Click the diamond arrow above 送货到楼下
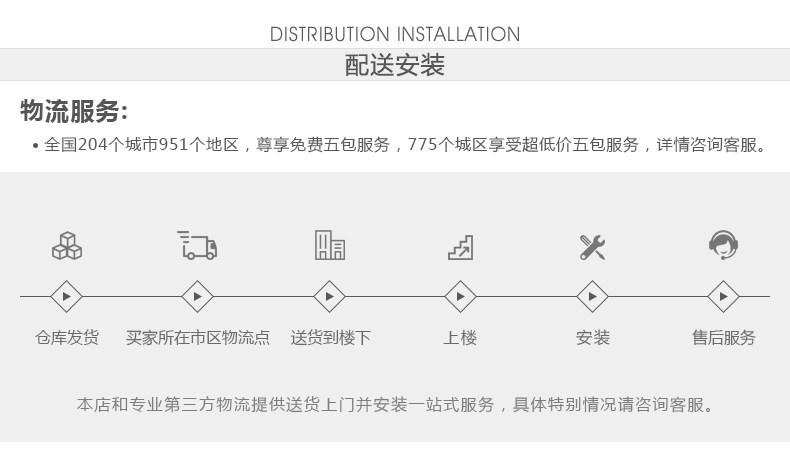Screen dimensions: 790x451 coord(330,297)
